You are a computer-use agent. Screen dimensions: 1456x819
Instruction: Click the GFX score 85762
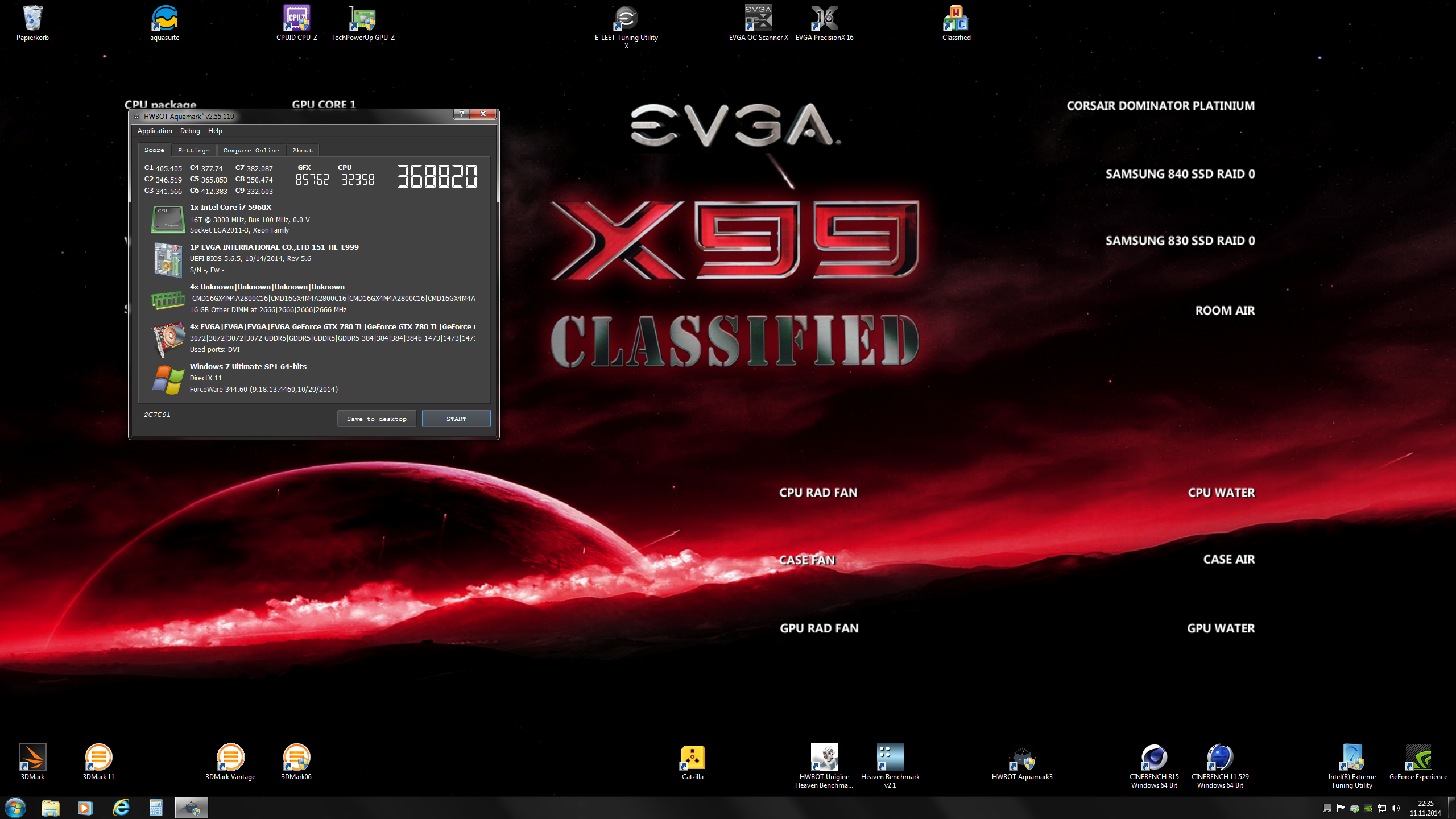(312, 180)
